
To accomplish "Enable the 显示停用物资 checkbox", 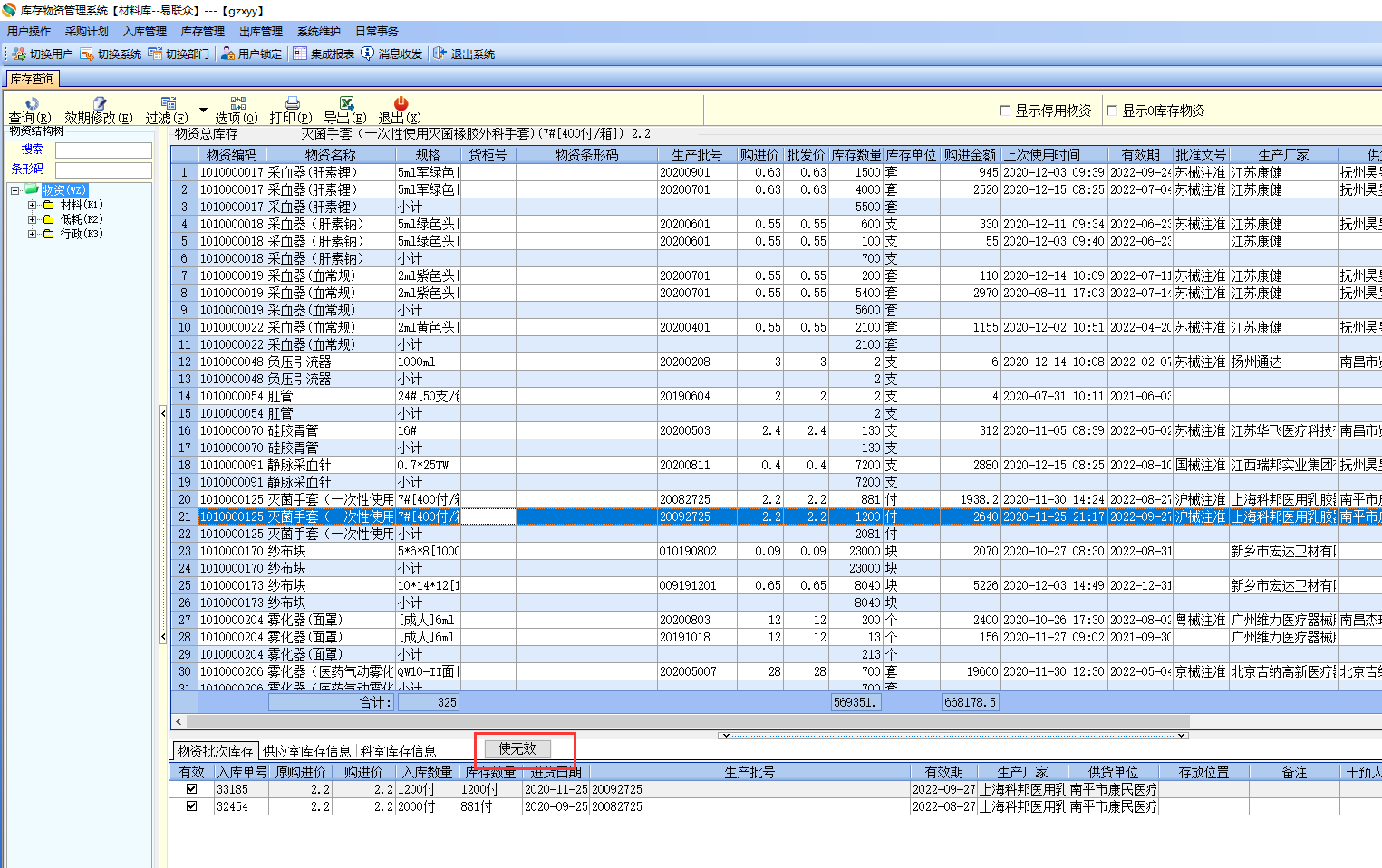I will point(1005,111).
